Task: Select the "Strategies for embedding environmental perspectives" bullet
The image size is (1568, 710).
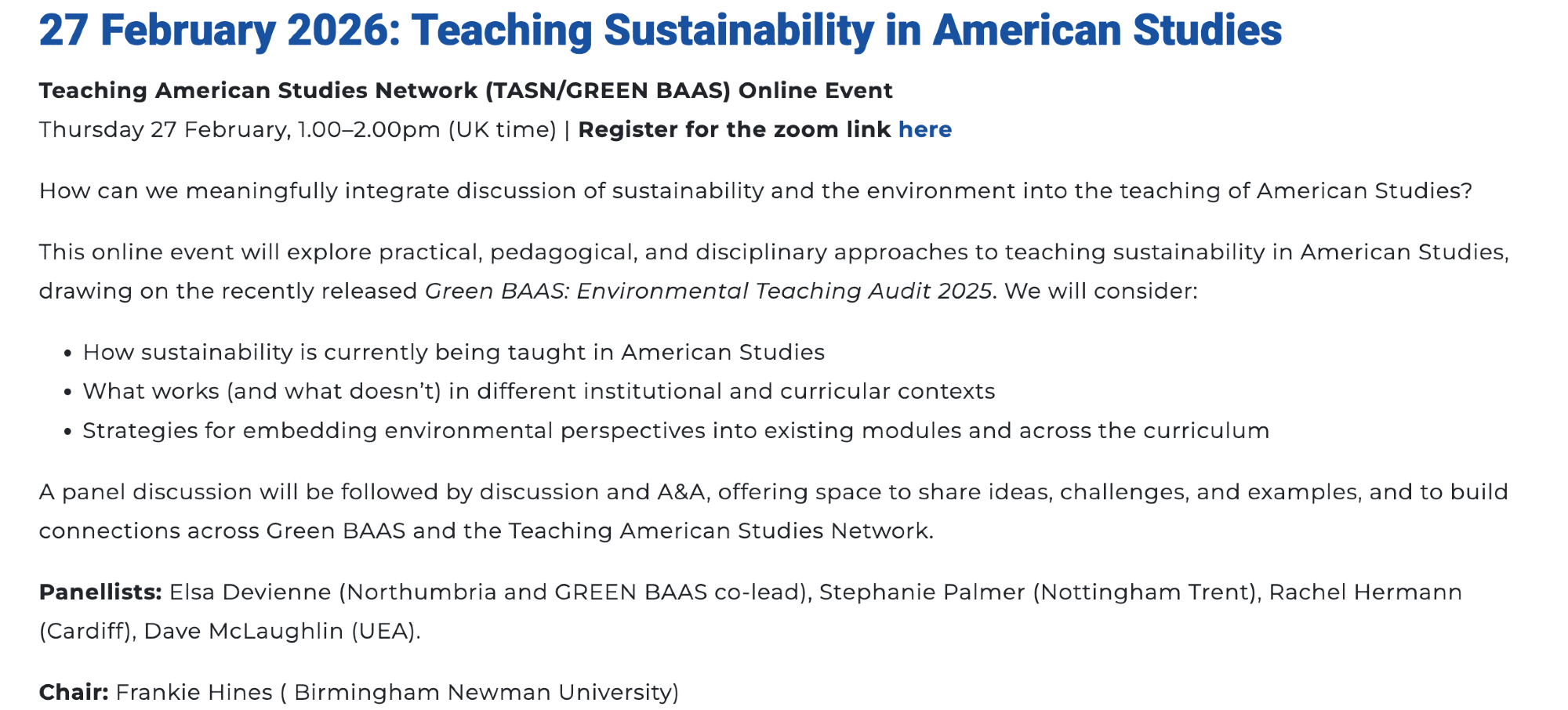Action: [675, 431]
